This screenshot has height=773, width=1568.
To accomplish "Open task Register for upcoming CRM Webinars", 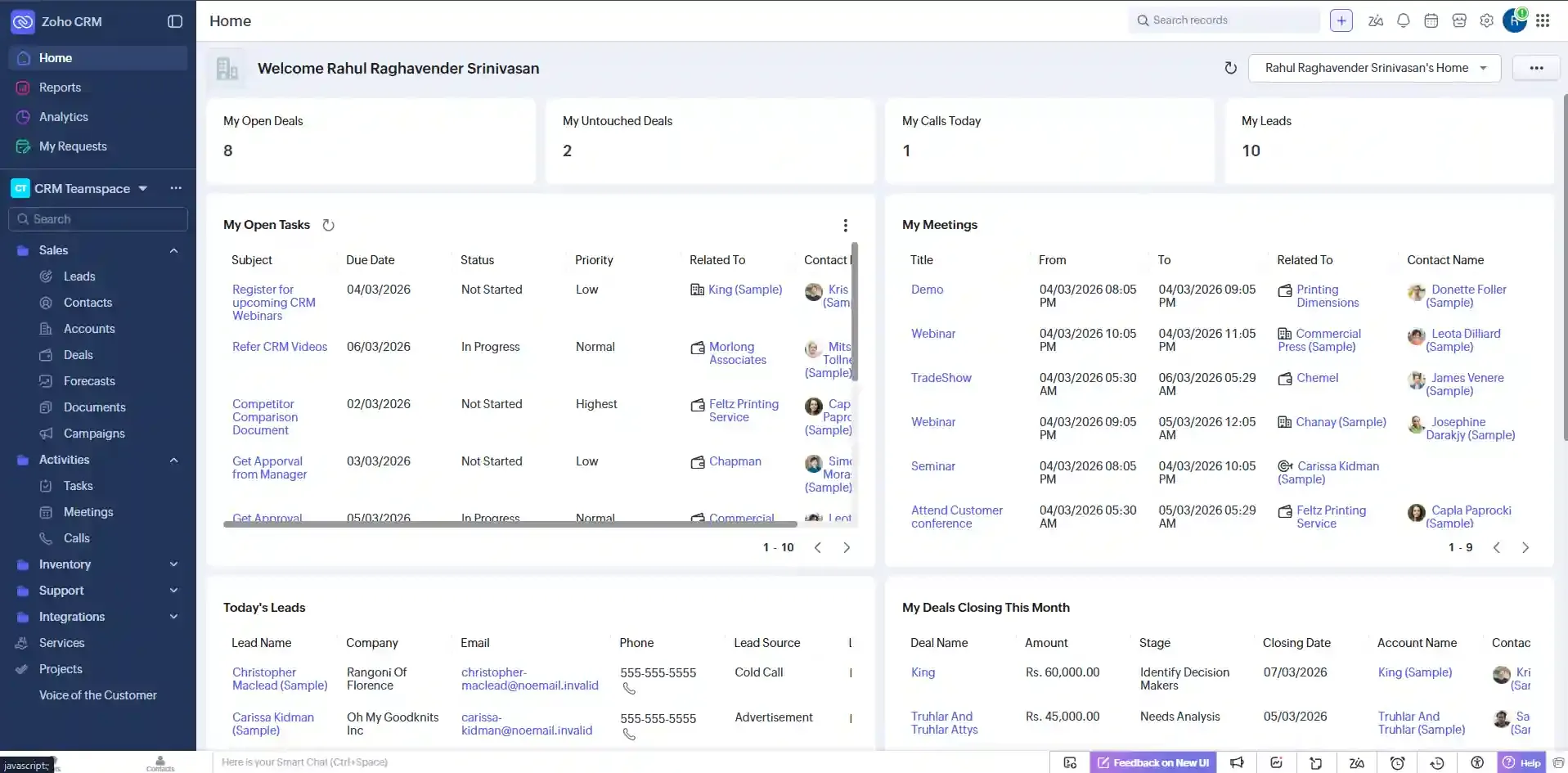I will click(274, 303).
